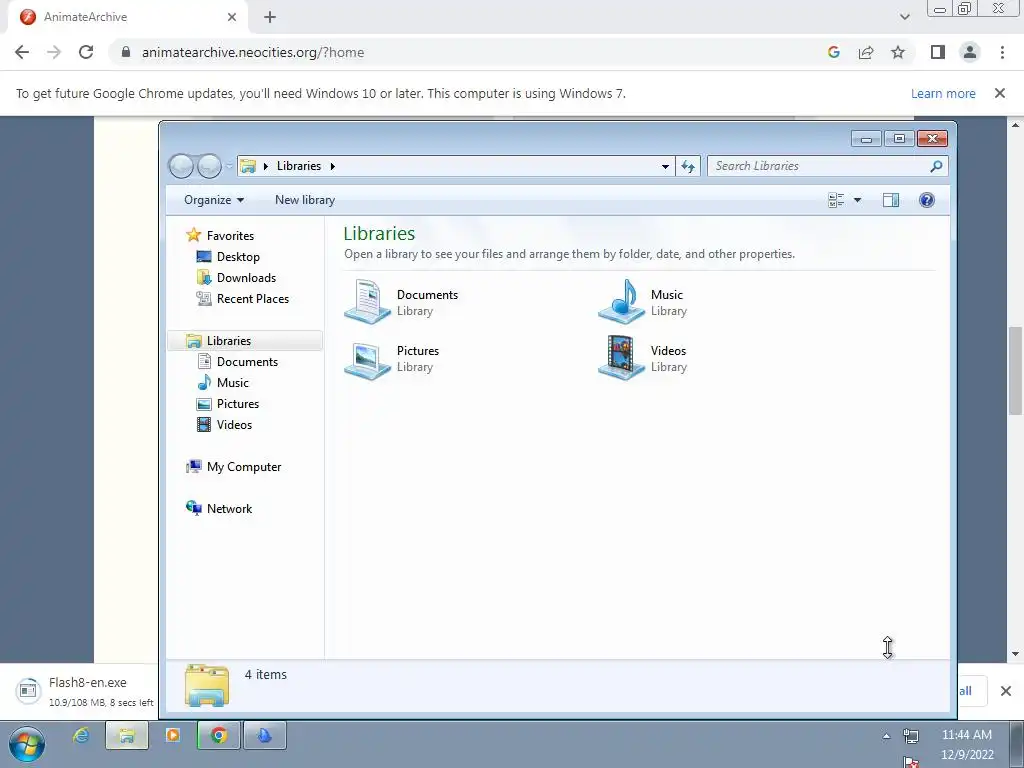Open the Videos library icon in main pane
Screen dimensions: 1024x768
621,358
